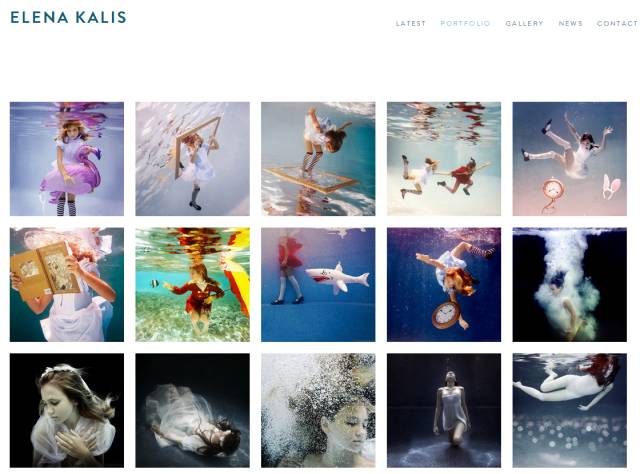Select the Portfolio navigation item
The height and width of the screenshot is (474, 640).
(x=465, y=24)
